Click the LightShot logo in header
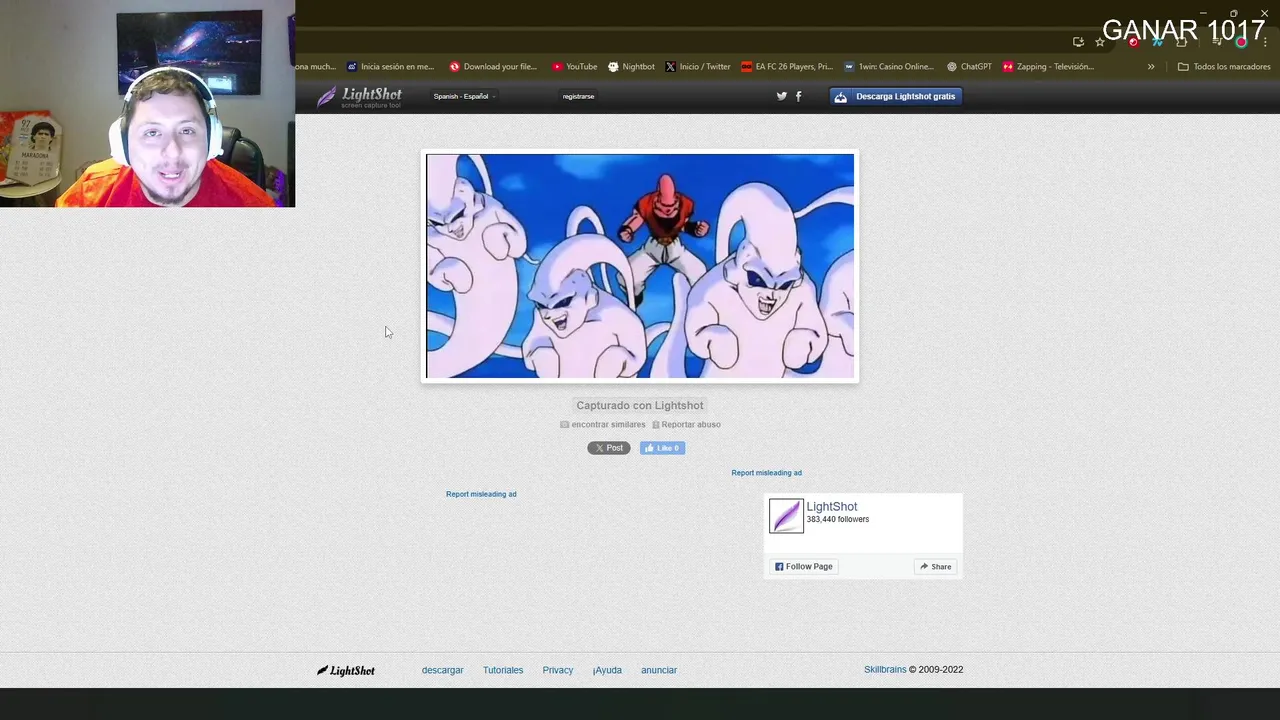This screenshot has height=720, width=1280. [x=360, y=96]
